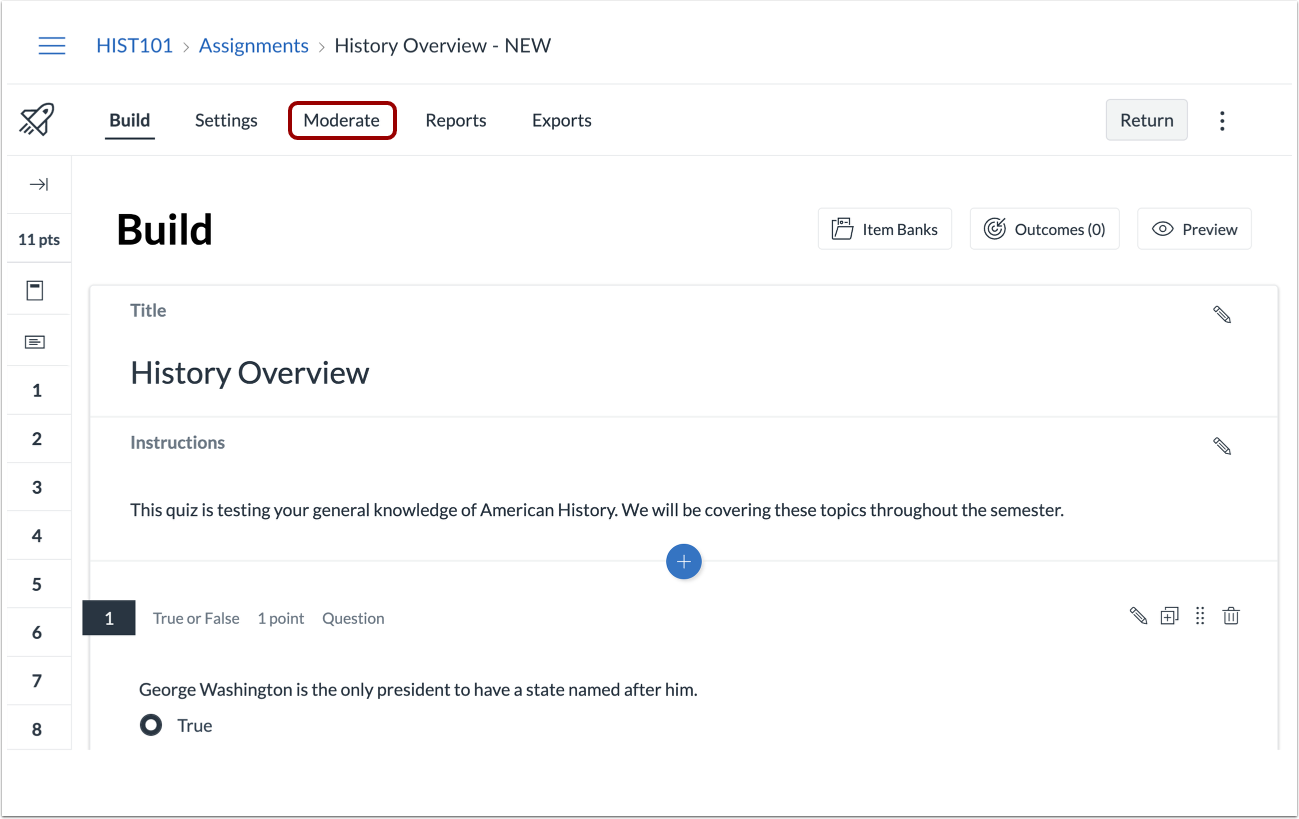The height and width of the screenshot is (819, 1299).
Task: Edit question 1 with pencil icon
Action: pos(1138,616)
